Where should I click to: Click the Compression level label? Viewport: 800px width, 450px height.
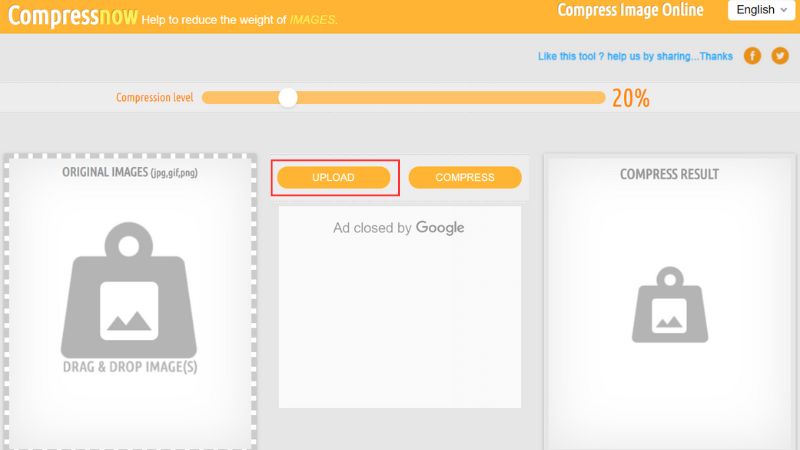pos(155,97)
